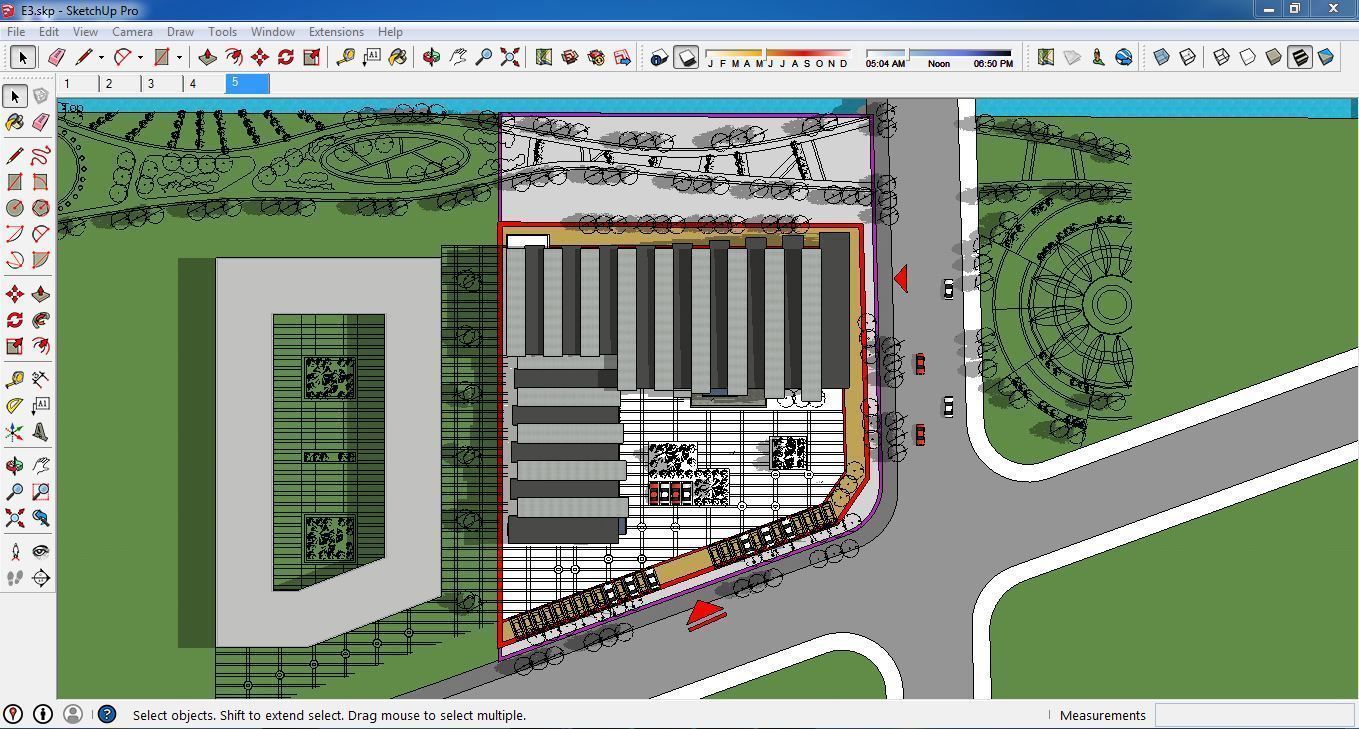Select the Section Plane tool in left panel
The width and height of the screenshot is (1359, 729).
[40, 578]
